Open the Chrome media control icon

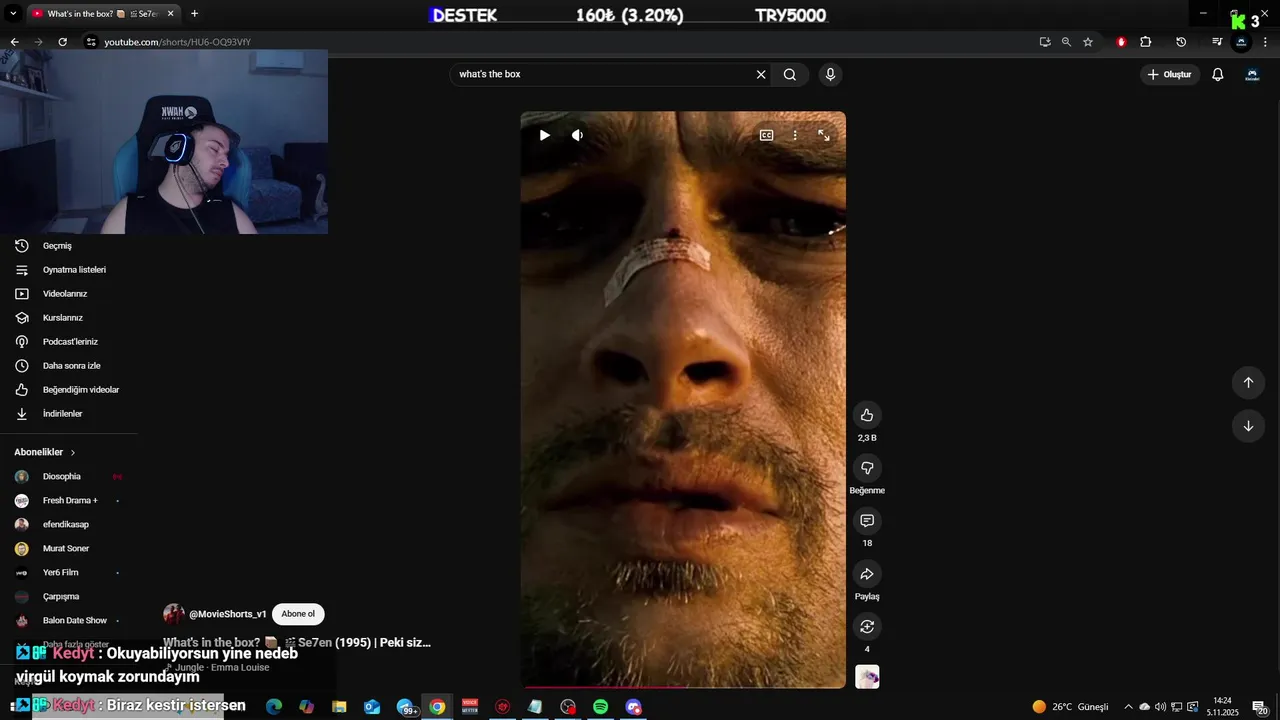[1217, 42]
